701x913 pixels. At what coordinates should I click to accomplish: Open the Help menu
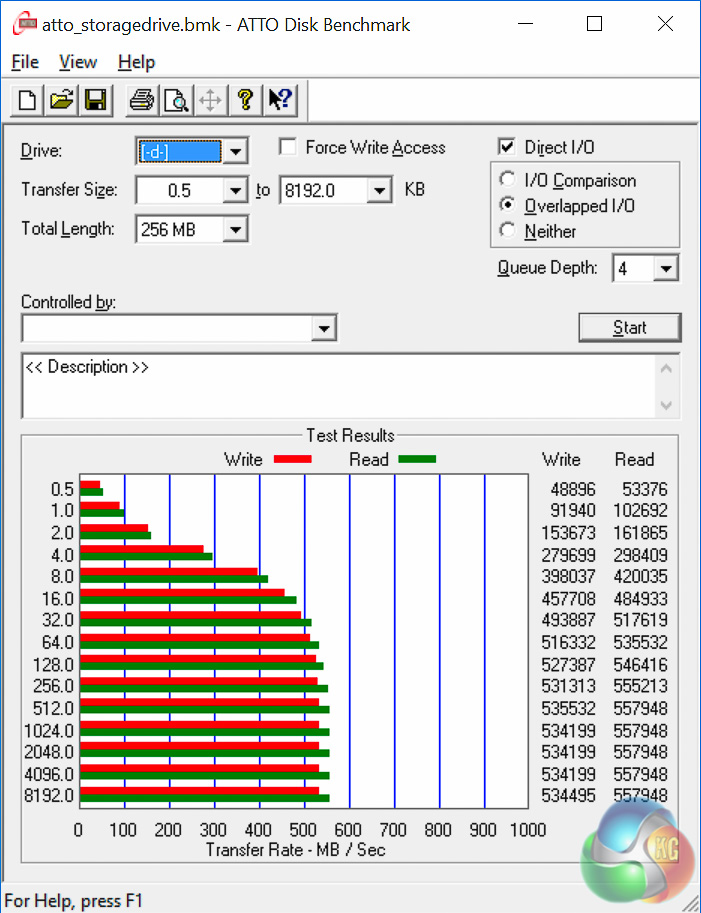[136, 62]
